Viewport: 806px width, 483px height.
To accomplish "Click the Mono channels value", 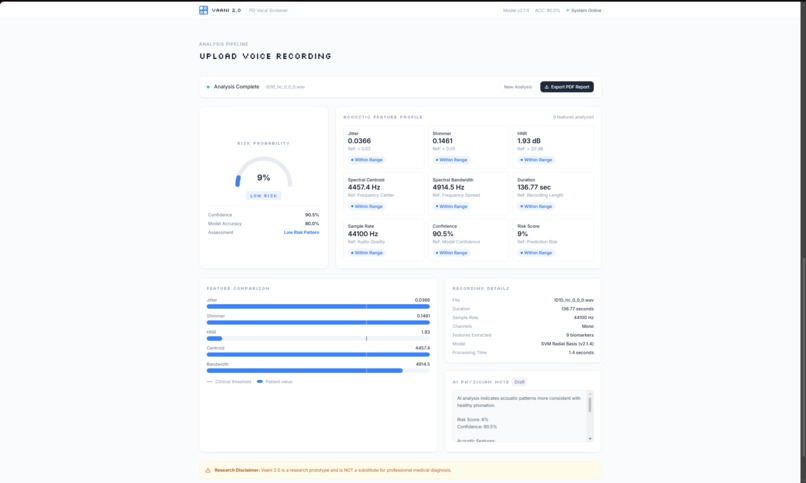I will 588,326.
